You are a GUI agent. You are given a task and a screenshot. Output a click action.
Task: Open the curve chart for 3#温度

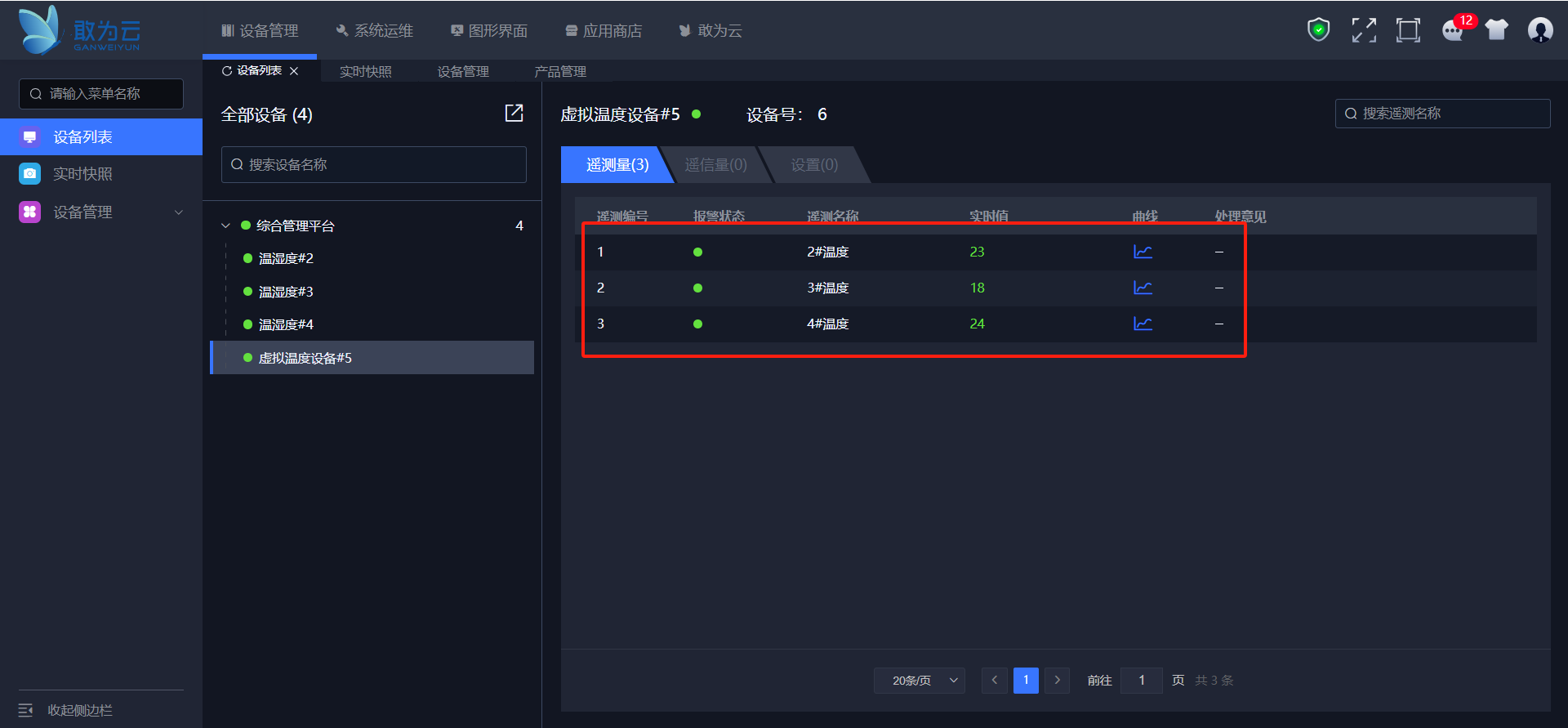[x=1143, y=288]
